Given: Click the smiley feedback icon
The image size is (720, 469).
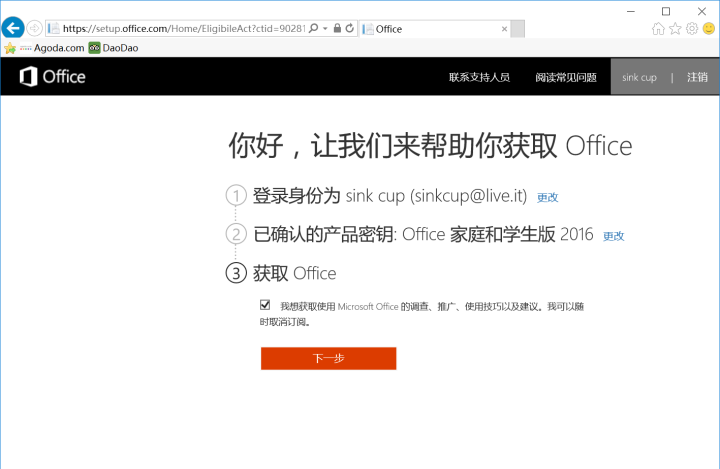Looking at the screenshot, I should click(709, 29).
